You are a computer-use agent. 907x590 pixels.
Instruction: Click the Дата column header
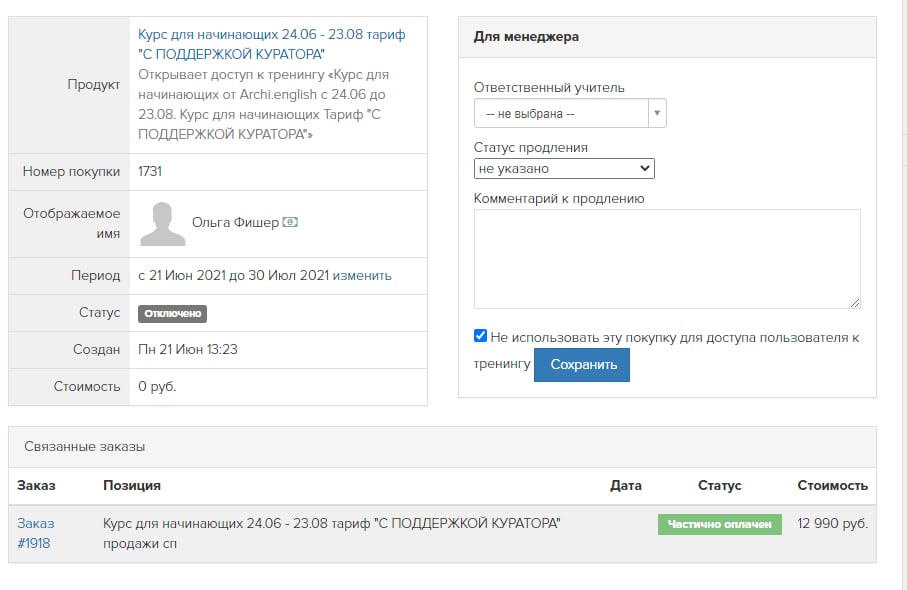[x=626, y=486]
